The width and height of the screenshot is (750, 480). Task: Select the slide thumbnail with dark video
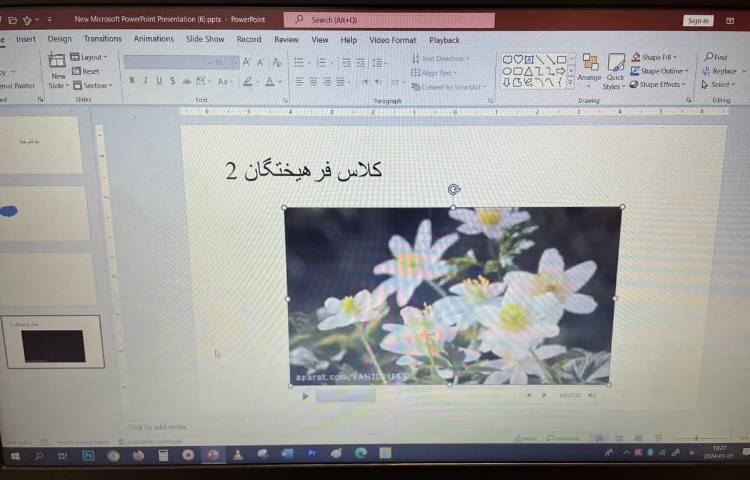[54, 342]
